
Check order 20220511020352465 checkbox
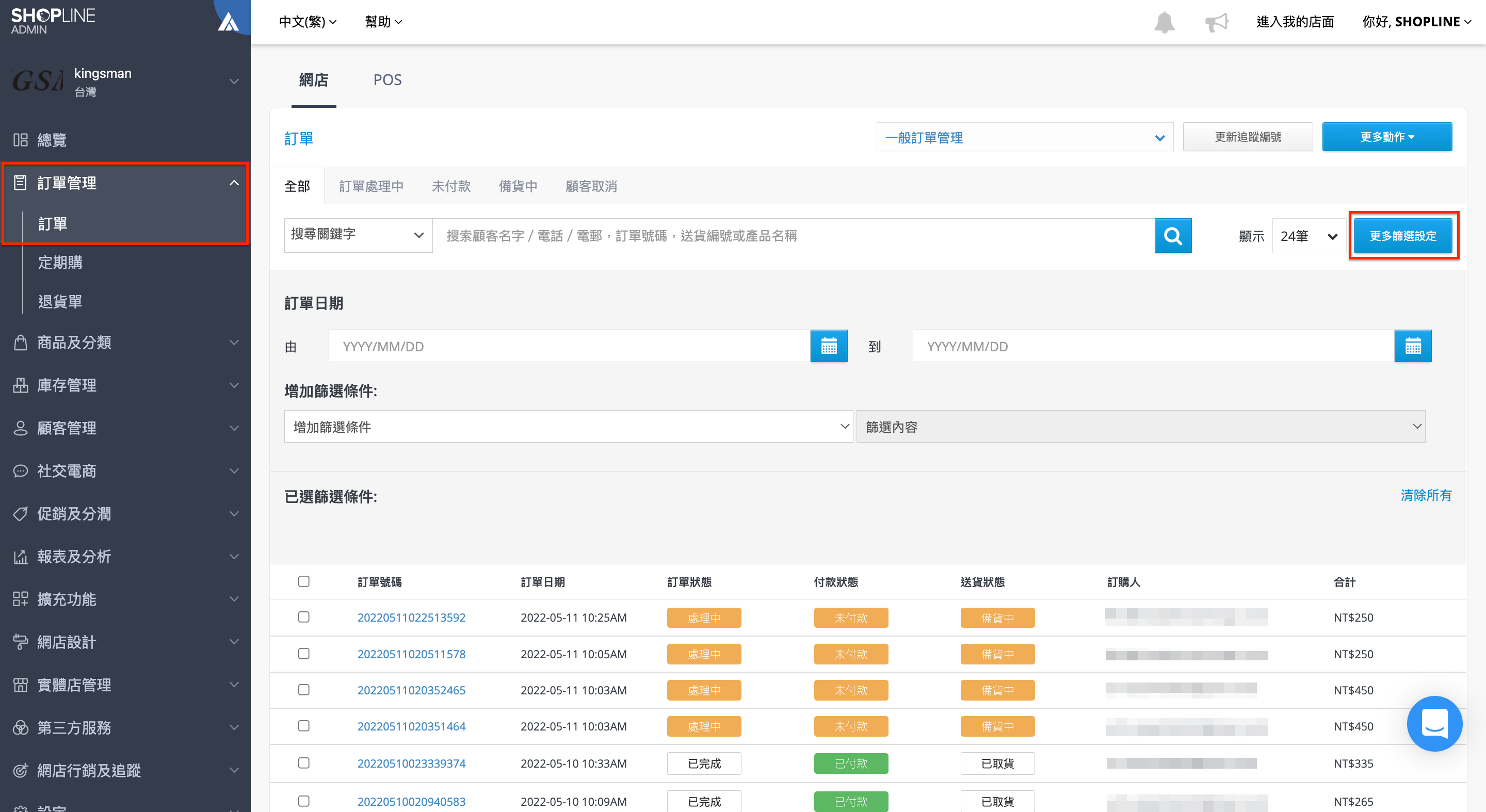[303, 689]
